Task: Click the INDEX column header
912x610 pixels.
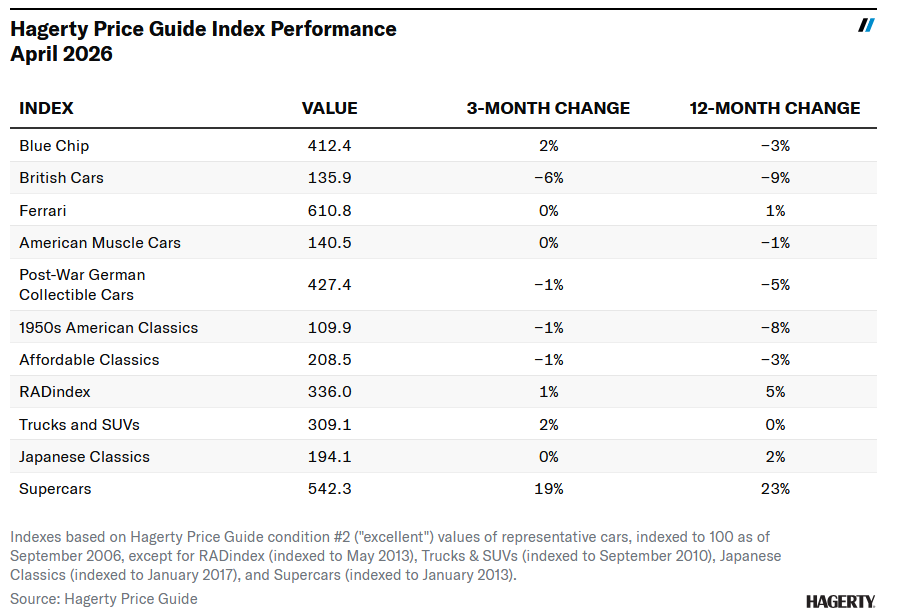Action: [47, 108]
